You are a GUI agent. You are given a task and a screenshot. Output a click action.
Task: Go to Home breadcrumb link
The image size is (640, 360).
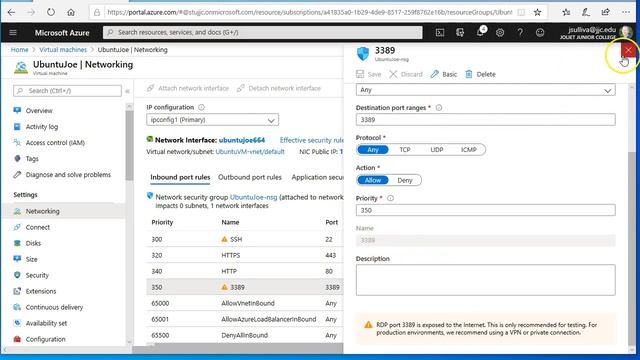tap(20, 50)
